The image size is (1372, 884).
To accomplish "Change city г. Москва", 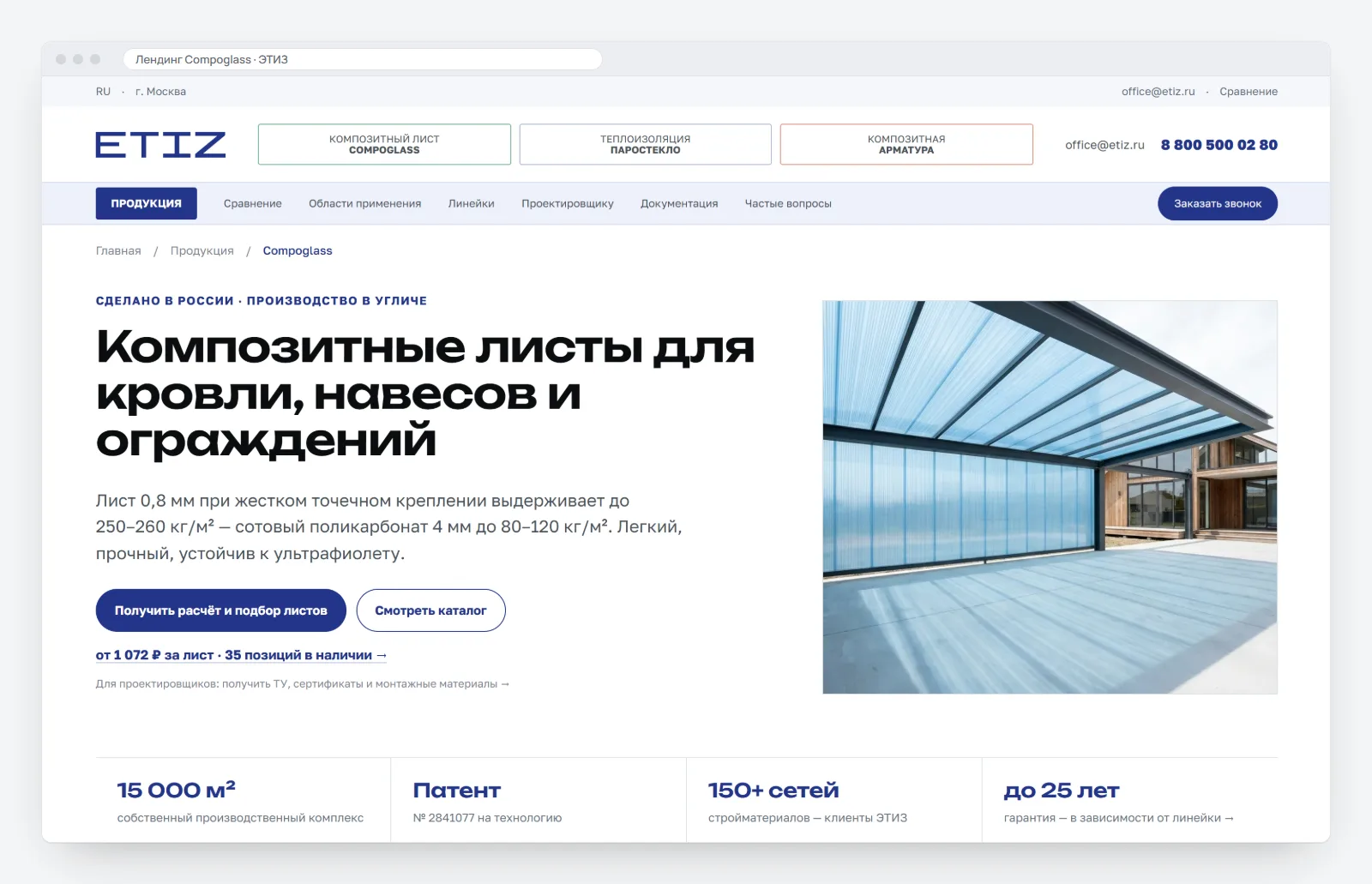I will click(161, 92).
